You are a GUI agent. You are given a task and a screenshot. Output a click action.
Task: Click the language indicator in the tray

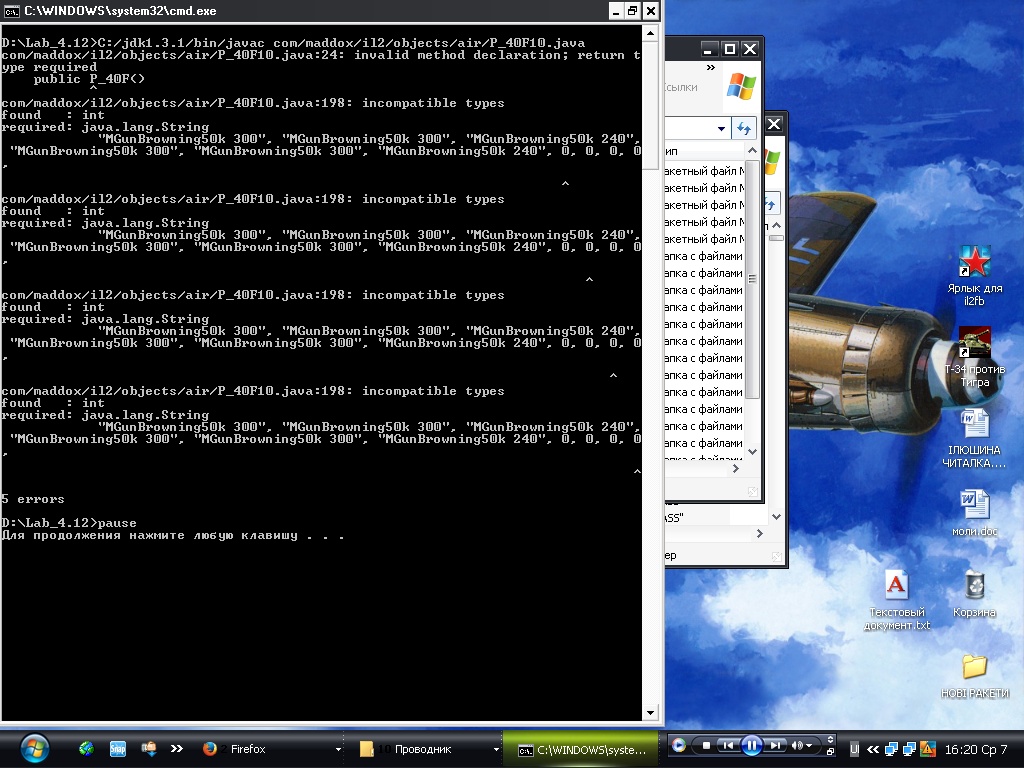(854, 749)
